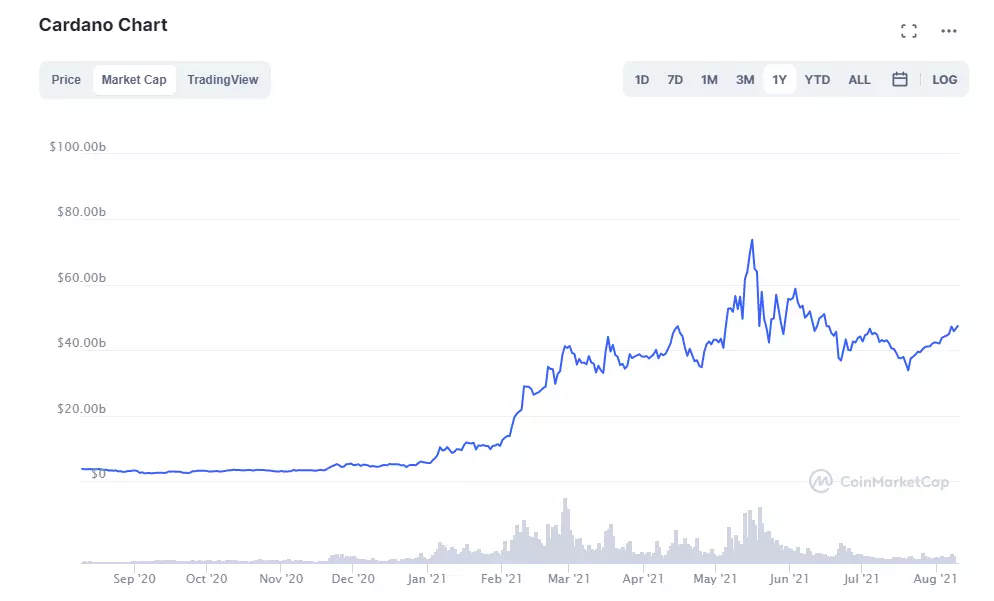
Task: Switch chart to 3M view
Action: click(744, 79)
